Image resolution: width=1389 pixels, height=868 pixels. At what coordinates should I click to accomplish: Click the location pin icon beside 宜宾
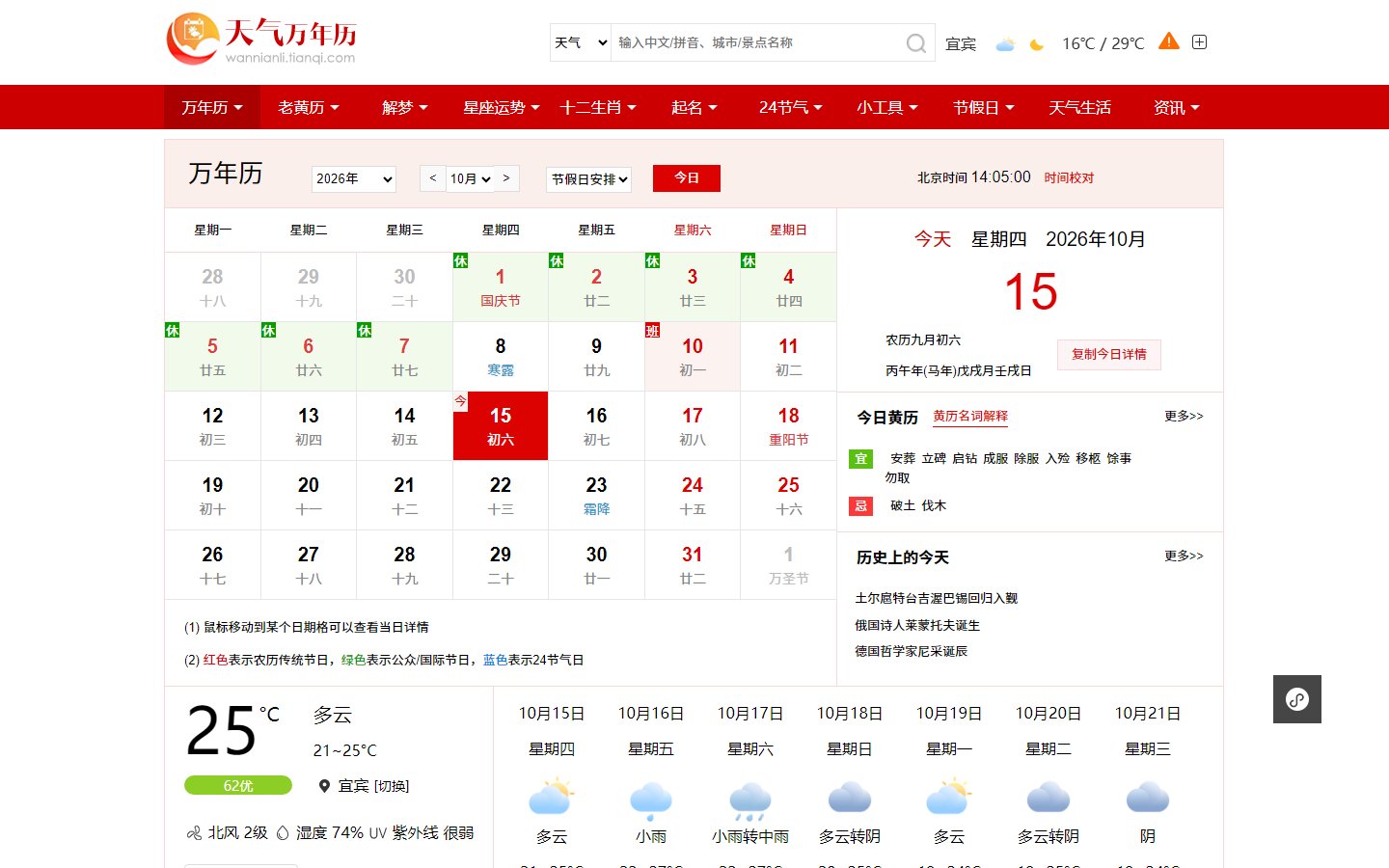point(324,786)
